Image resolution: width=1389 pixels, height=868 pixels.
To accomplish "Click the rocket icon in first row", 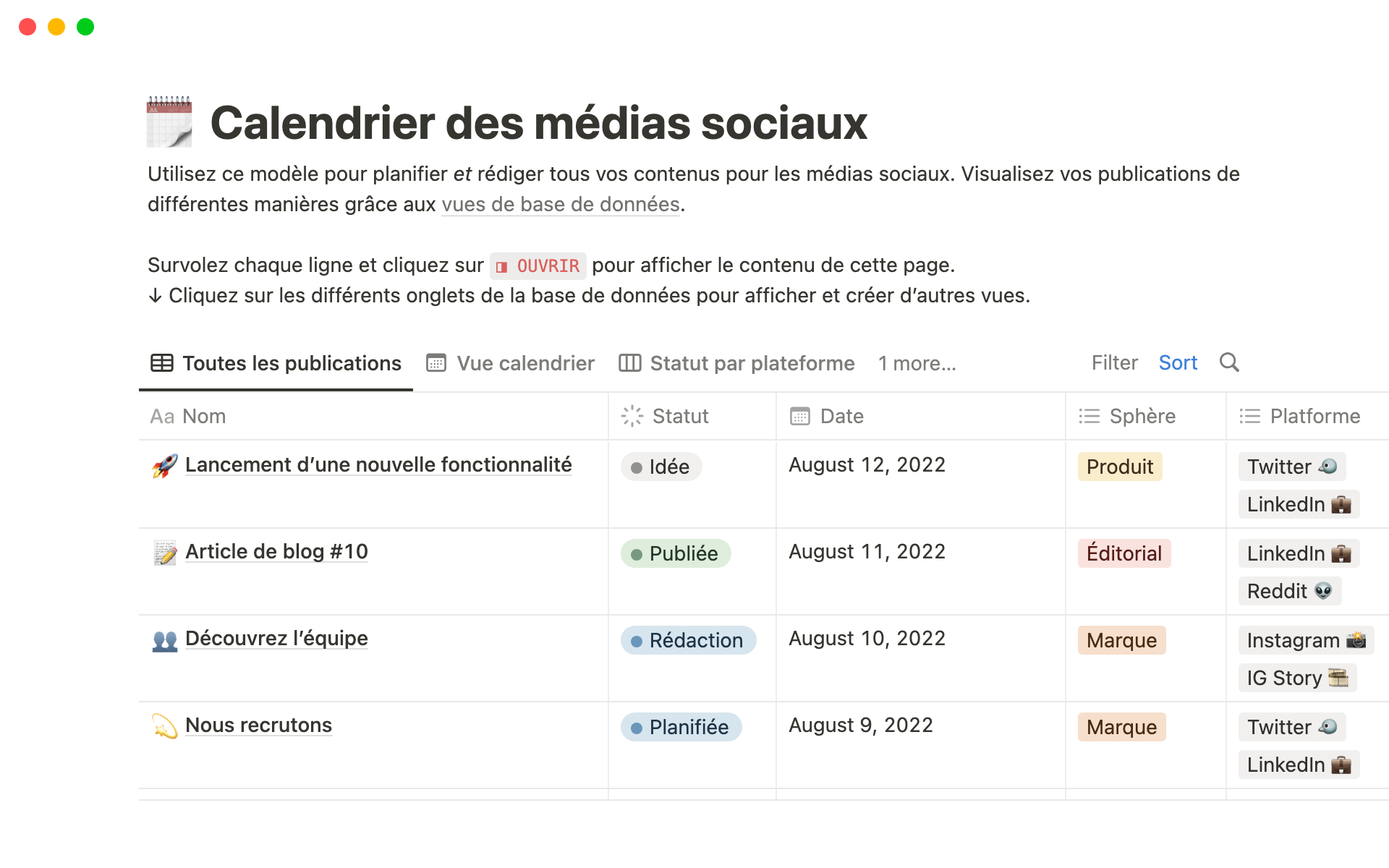I will point(165,466).
